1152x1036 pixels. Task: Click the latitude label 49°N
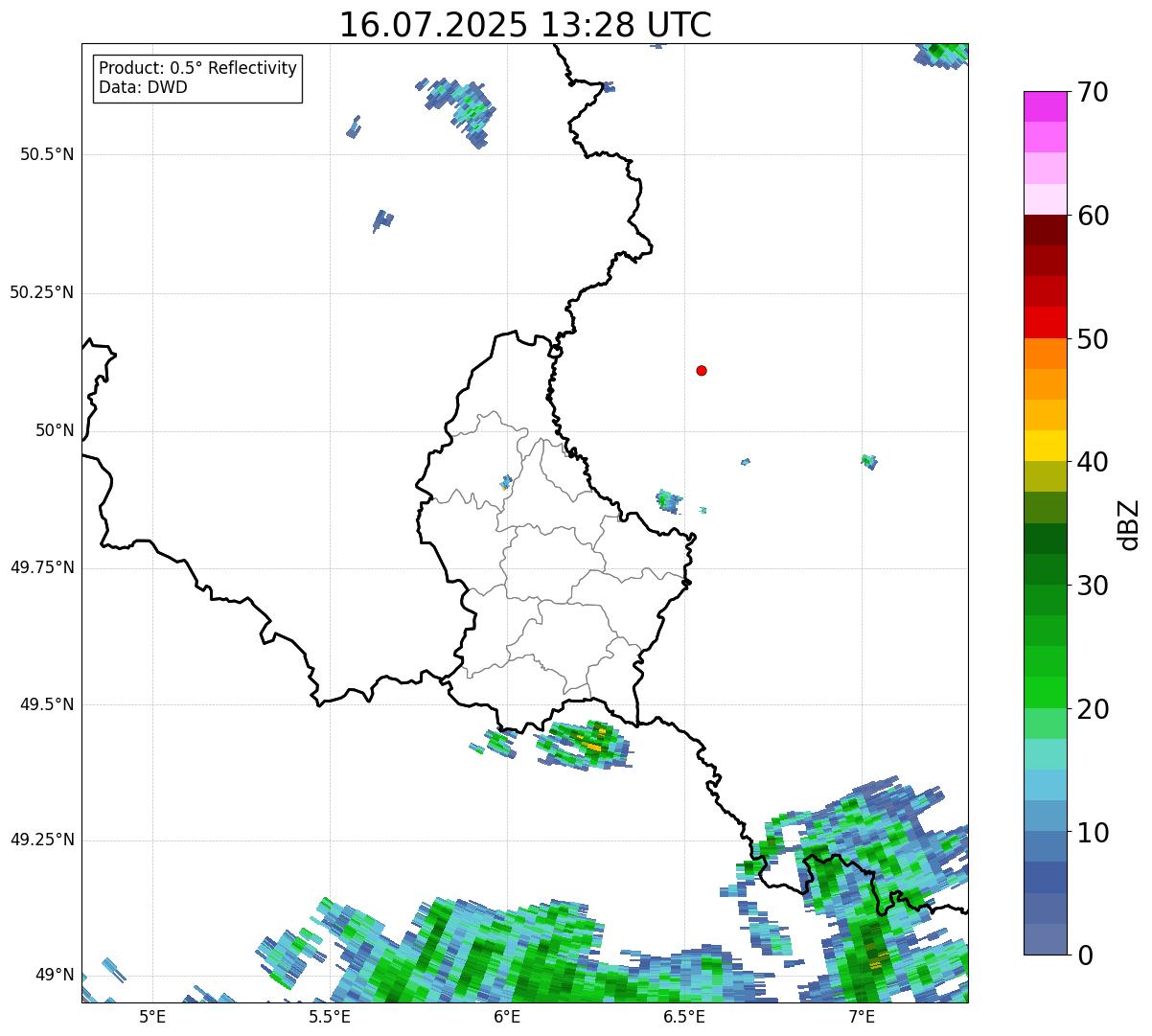[55, 975]
